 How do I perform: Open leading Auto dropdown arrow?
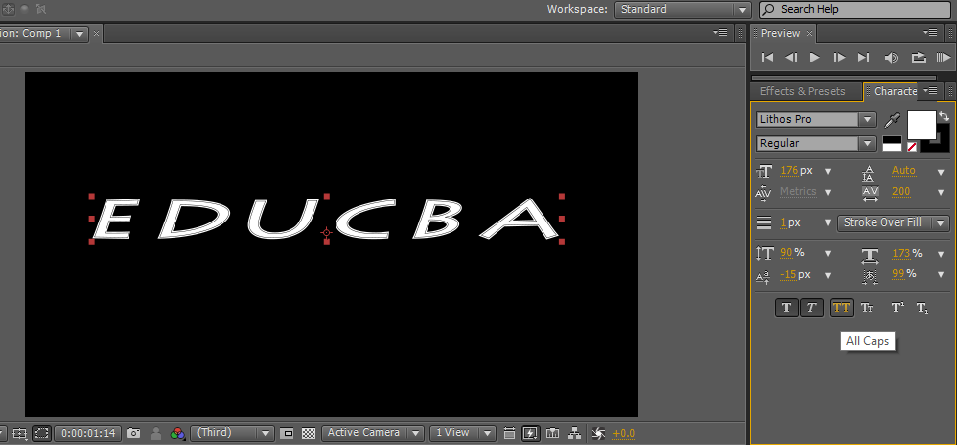(941, 172)
